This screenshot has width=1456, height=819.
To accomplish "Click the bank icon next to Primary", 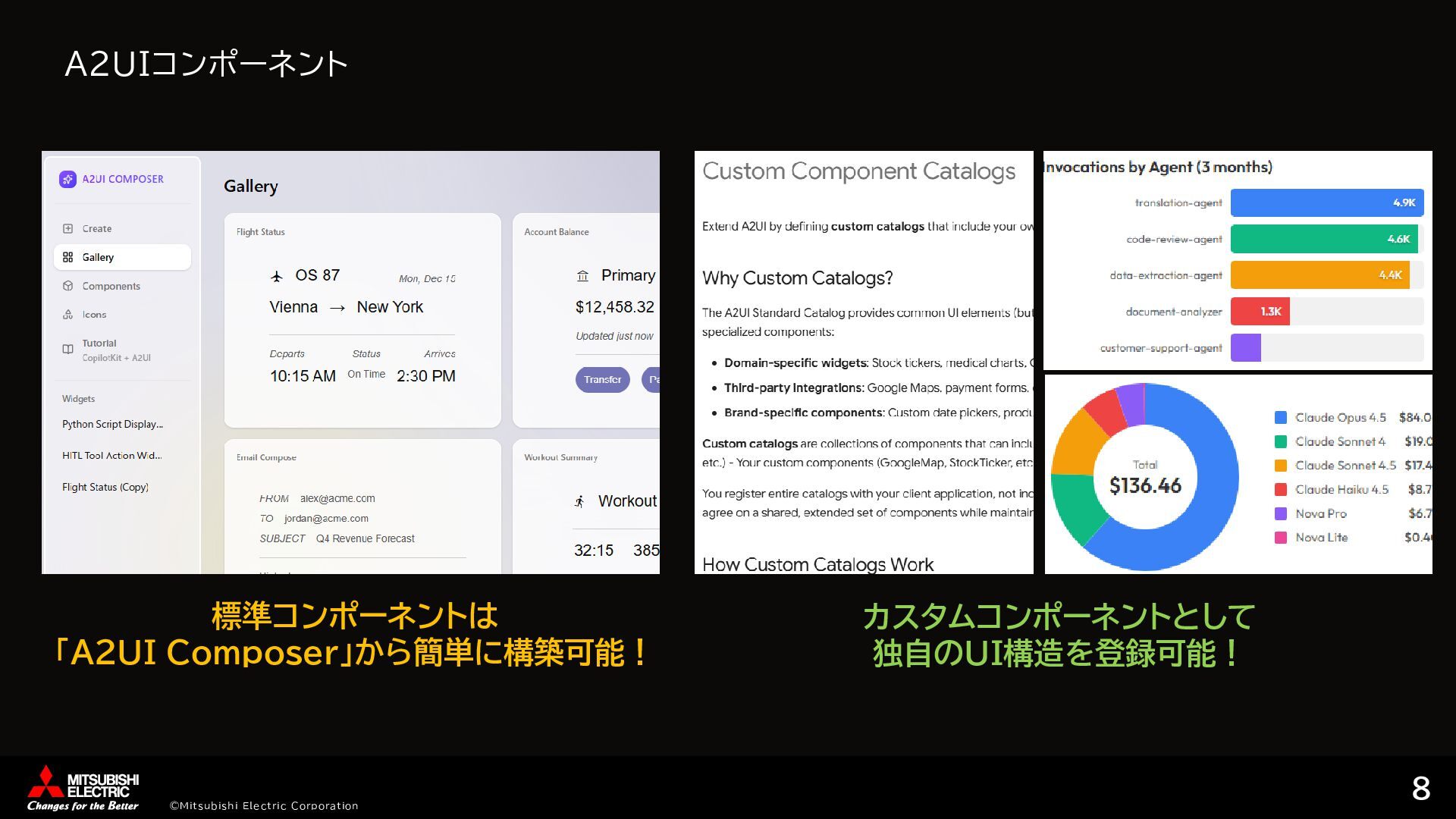I will click(x=582, y=276).
